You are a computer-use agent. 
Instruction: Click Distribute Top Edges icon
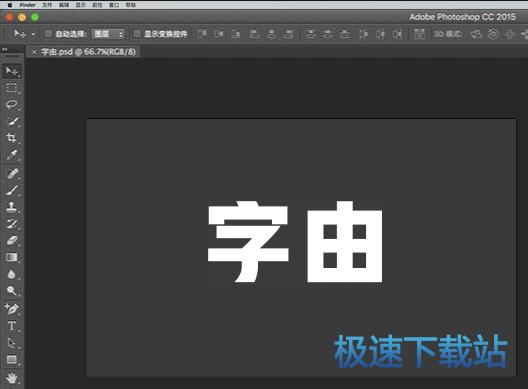point(310,34)
